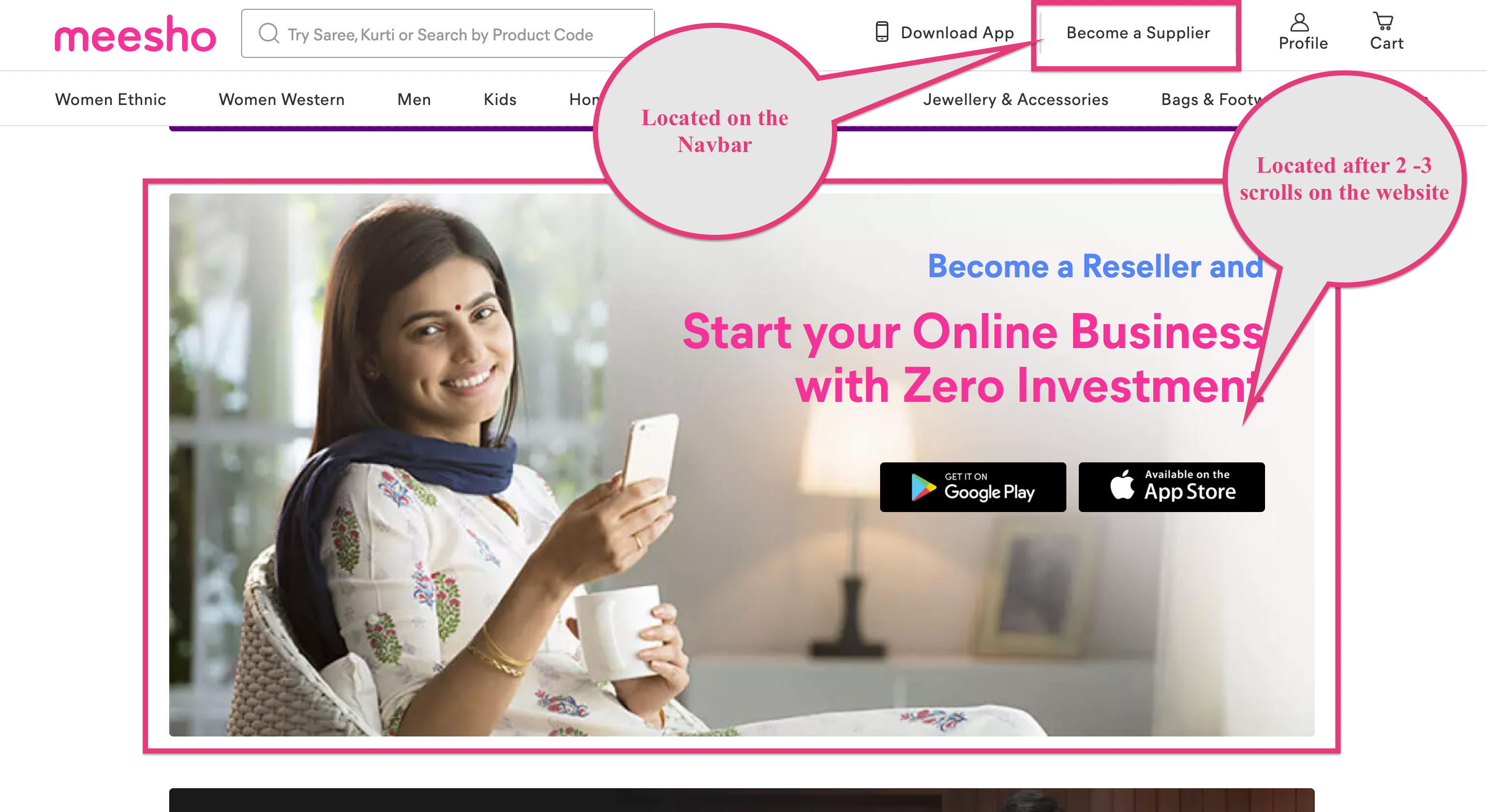Expand the Kids category menu
The image size is (1487, 812).
pyautogui.click(x=500, y=99)
